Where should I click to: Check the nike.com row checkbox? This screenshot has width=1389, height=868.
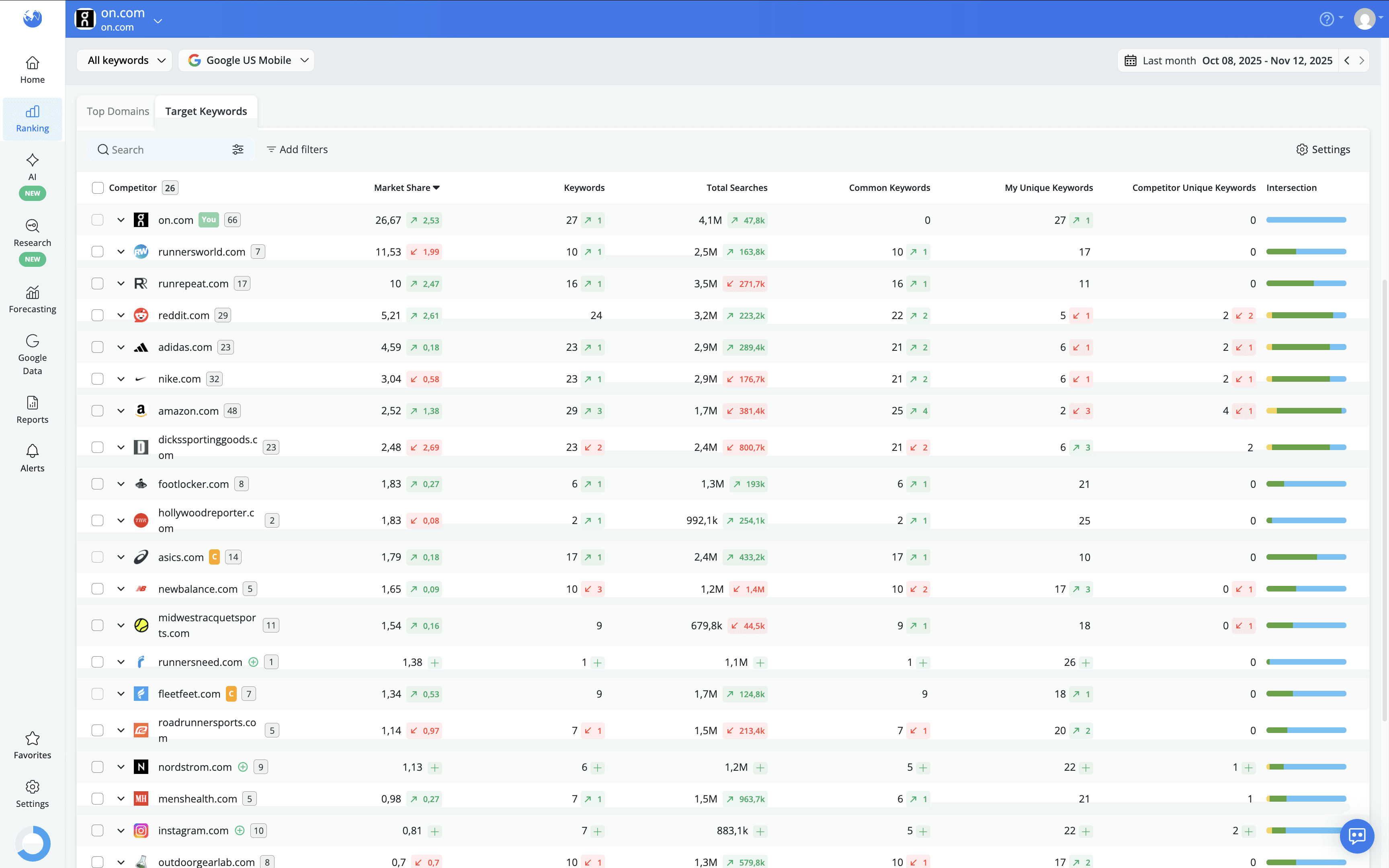click(x=98, y=379)
